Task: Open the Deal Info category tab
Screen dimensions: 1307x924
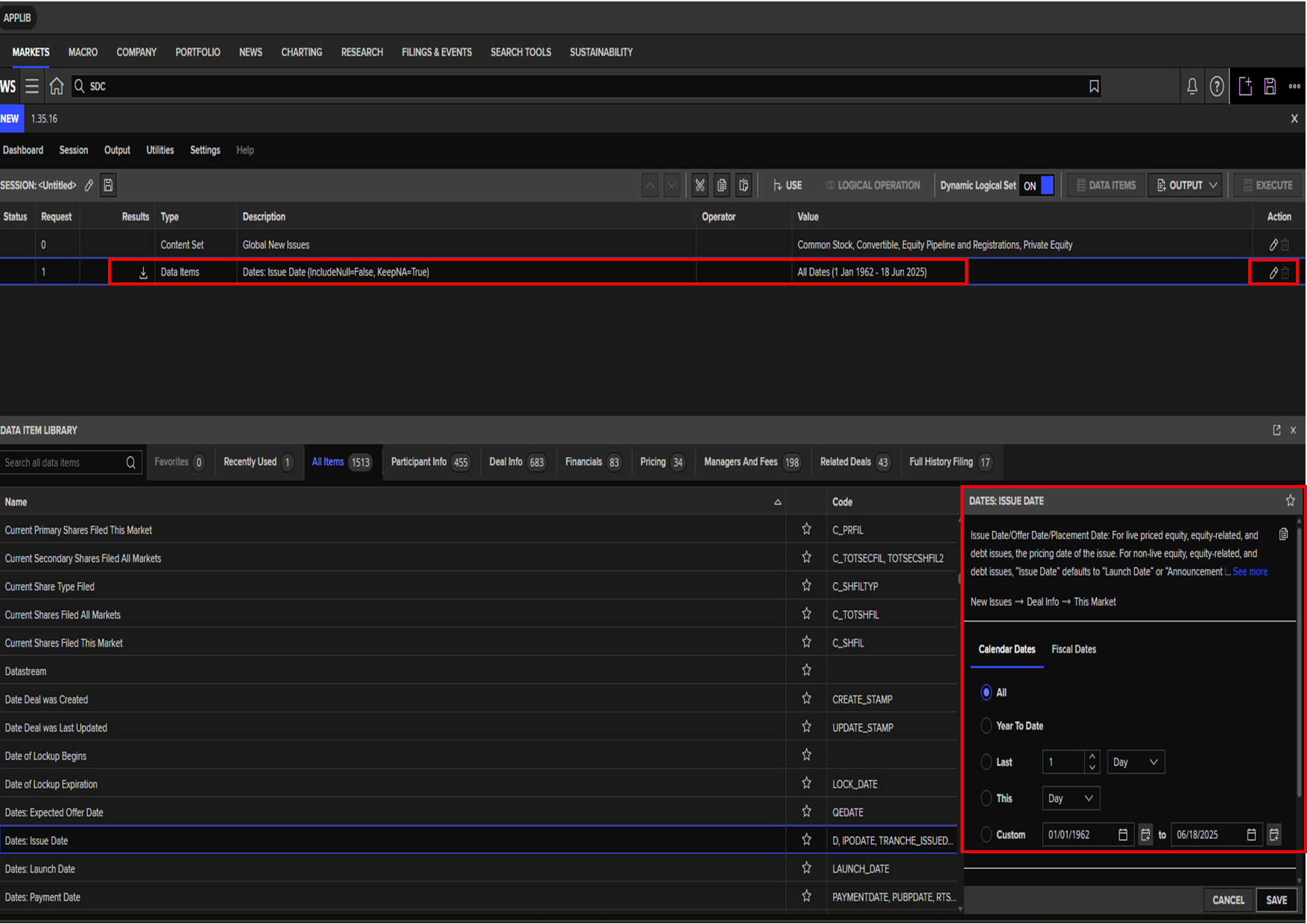Action: tap(516, 462)
